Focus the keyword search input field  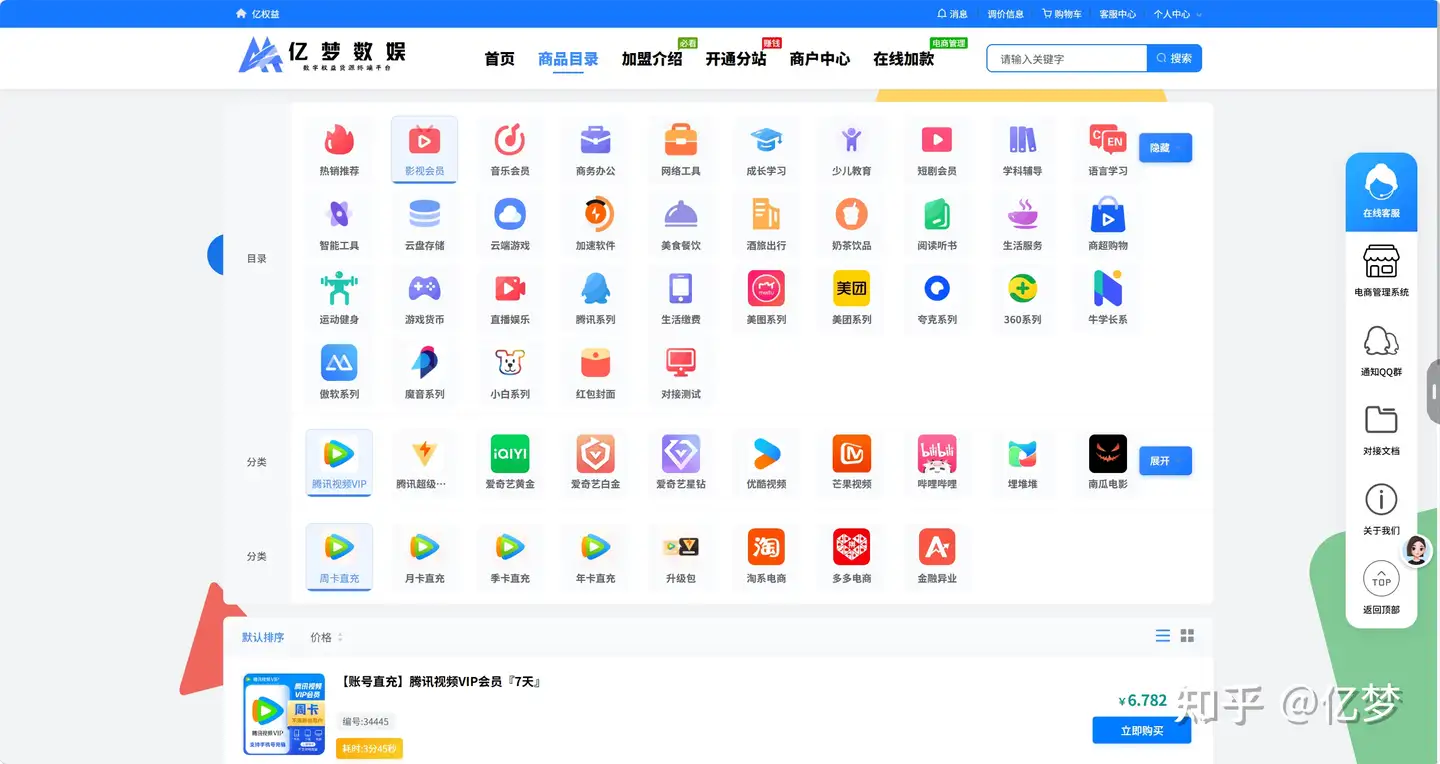pos(1067,58)
